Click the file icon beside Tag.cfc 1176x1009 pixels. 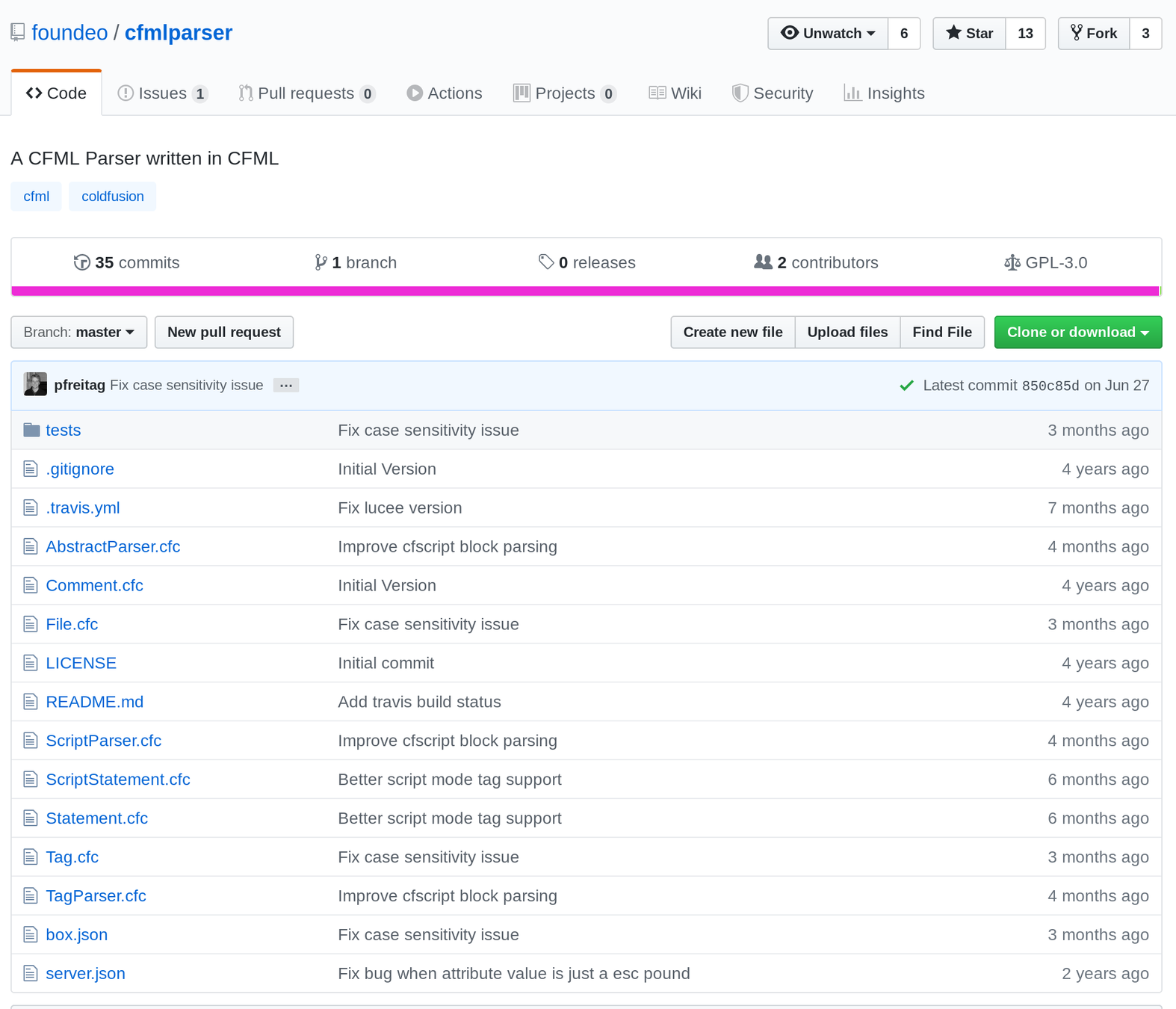(30, 857)
